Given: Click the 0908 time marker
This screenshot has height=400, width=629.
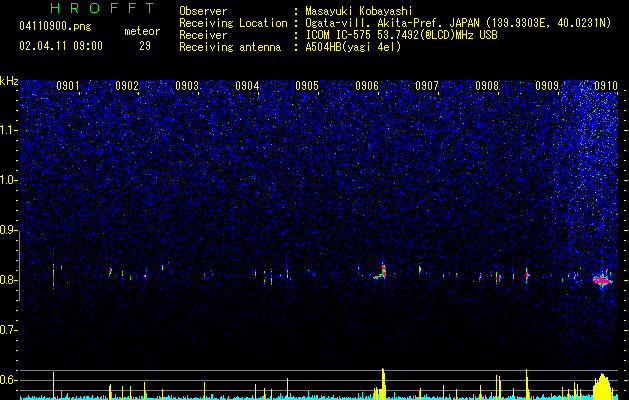Looking at the screenshot, I should click(487, 85).
